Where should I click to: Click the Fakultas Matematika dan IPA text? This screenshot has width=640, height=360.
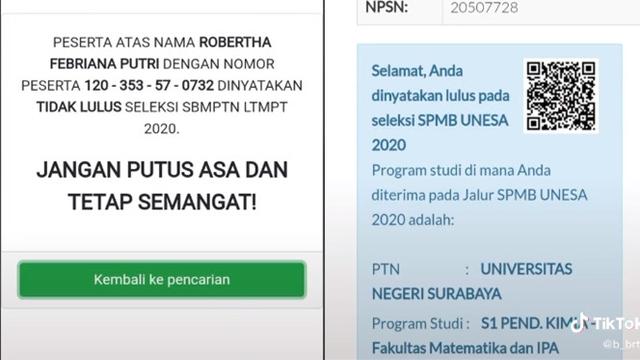(465, 348)
